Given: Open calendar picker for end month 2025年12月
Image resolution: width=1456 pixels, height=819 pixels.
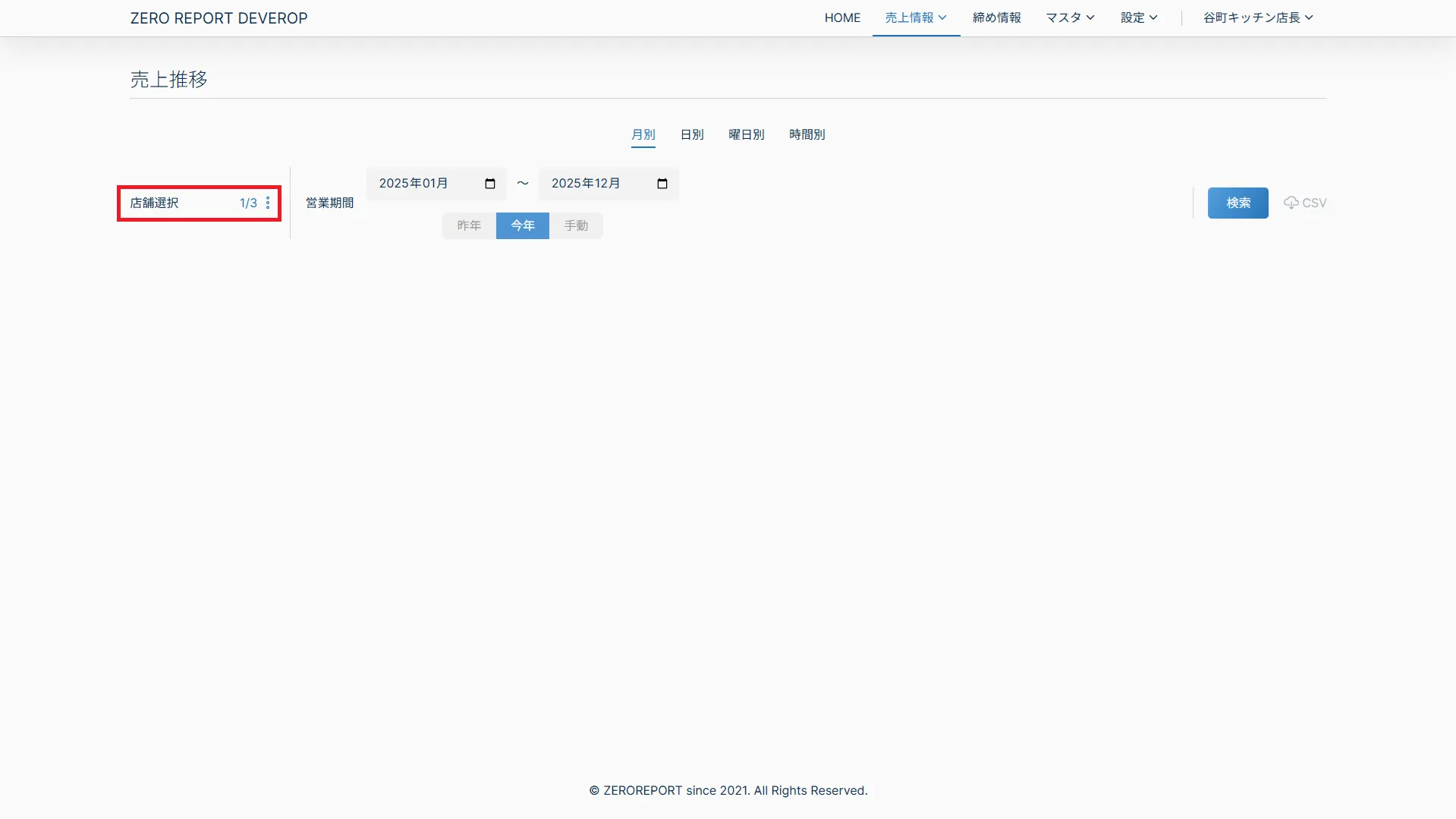Looking at the screenshot, I should [x=662, y=184].
